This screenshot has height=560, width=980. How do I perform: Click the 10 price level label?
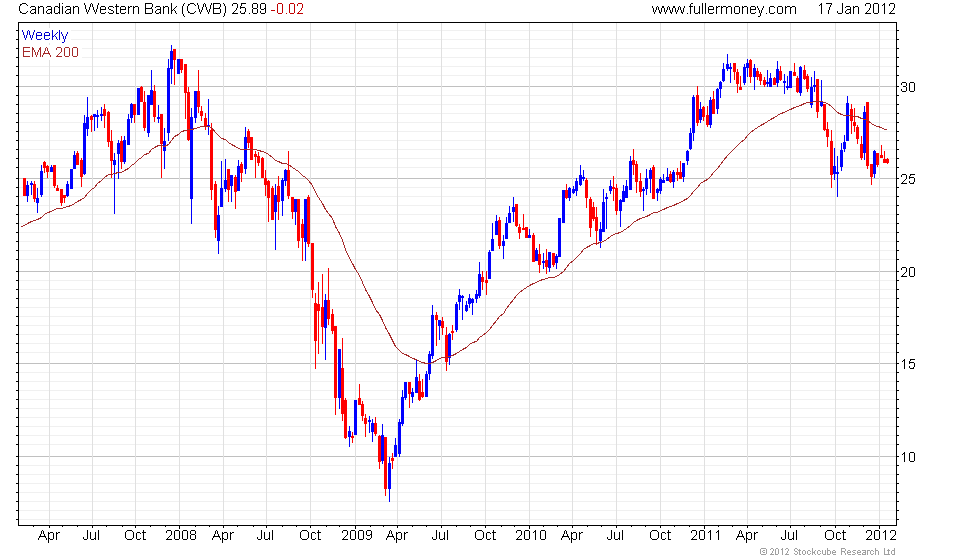[908, 457]
